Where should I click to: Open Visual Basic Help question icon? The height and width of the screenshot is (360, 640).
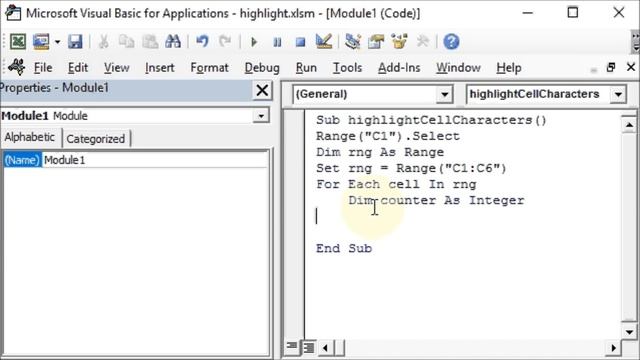(451, 42)
